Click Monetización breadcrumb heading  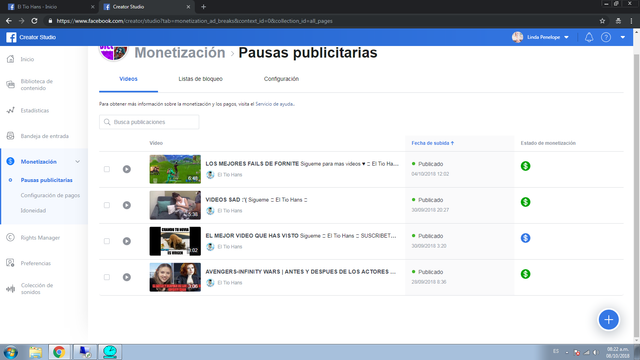180,53
